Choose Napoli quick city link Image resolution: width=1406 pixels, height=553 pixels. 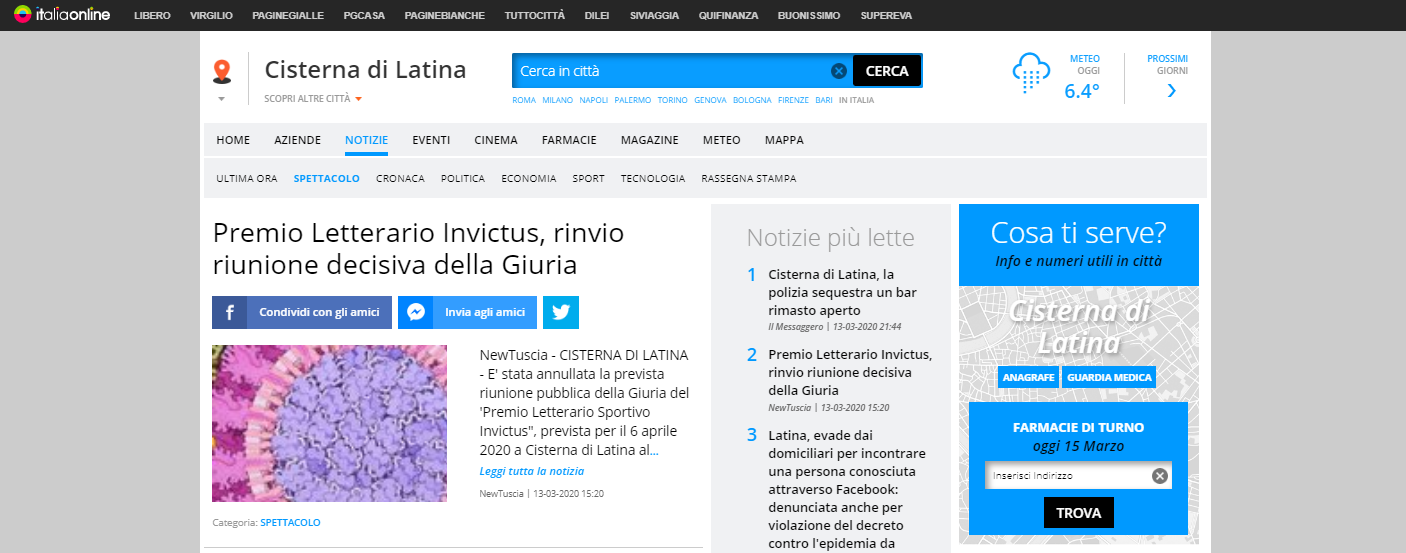coord(594,100)
